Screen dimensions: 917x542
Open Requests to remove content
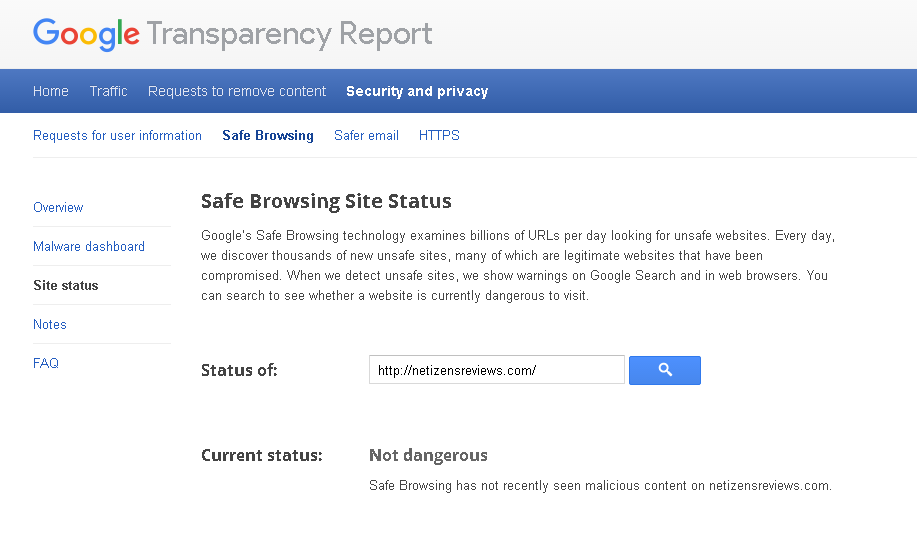point(237,91)
